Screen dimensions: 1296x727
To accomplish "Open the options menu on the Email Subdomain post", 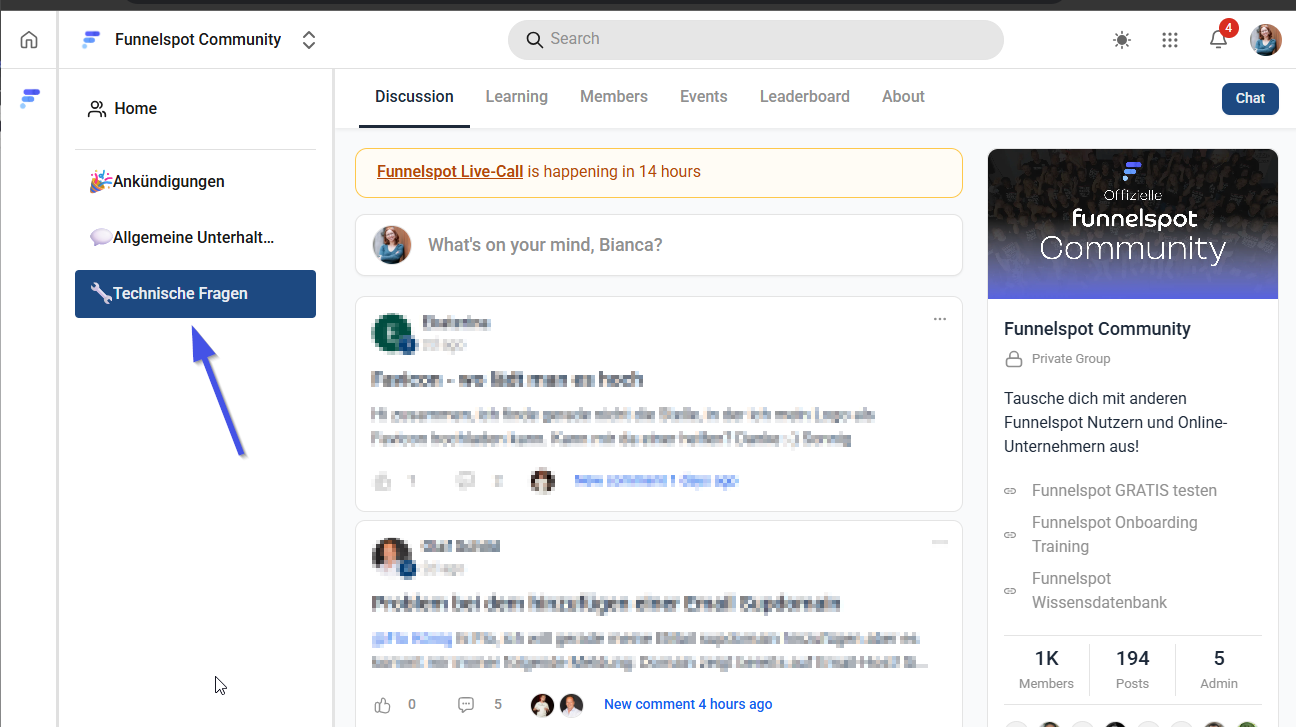I will pos(940,542).
